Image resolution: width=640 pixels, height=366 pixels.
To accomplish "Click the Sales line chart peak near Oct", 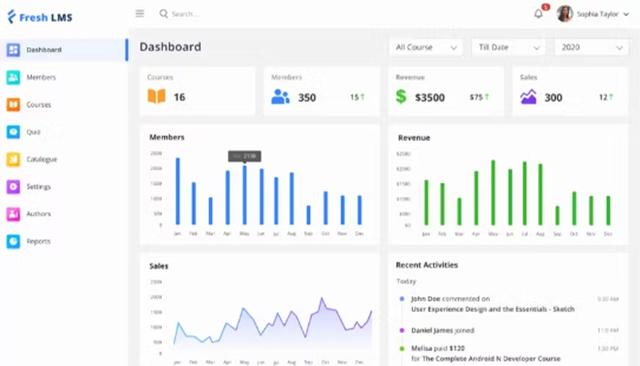I will click(322, 299).
